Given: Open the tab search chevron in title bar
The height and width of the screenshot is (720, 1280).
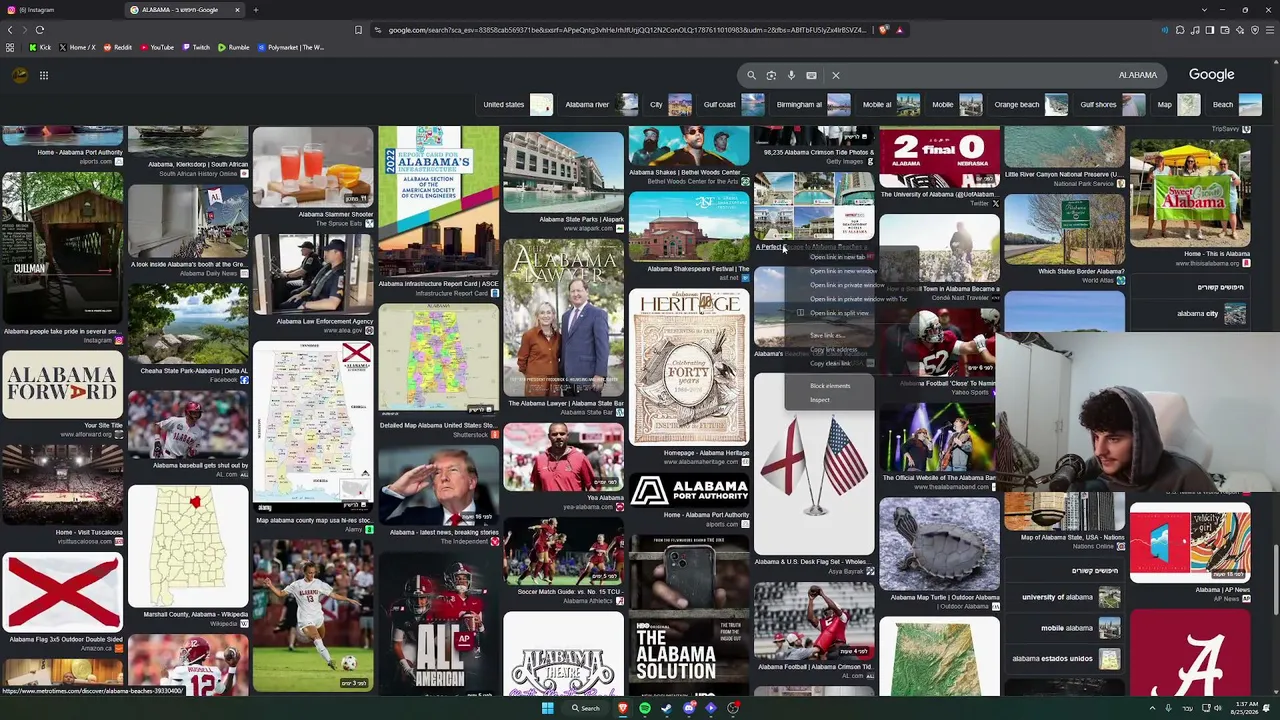Looking at the screenshot, I should (1204, 10).
